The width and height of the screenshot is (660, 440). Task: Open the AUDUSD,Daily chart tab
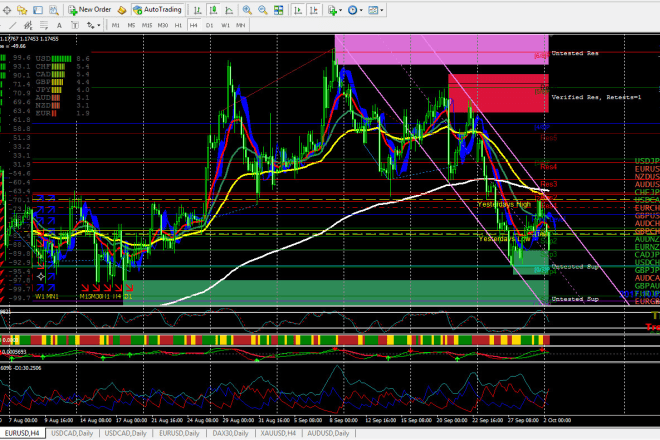328,433
